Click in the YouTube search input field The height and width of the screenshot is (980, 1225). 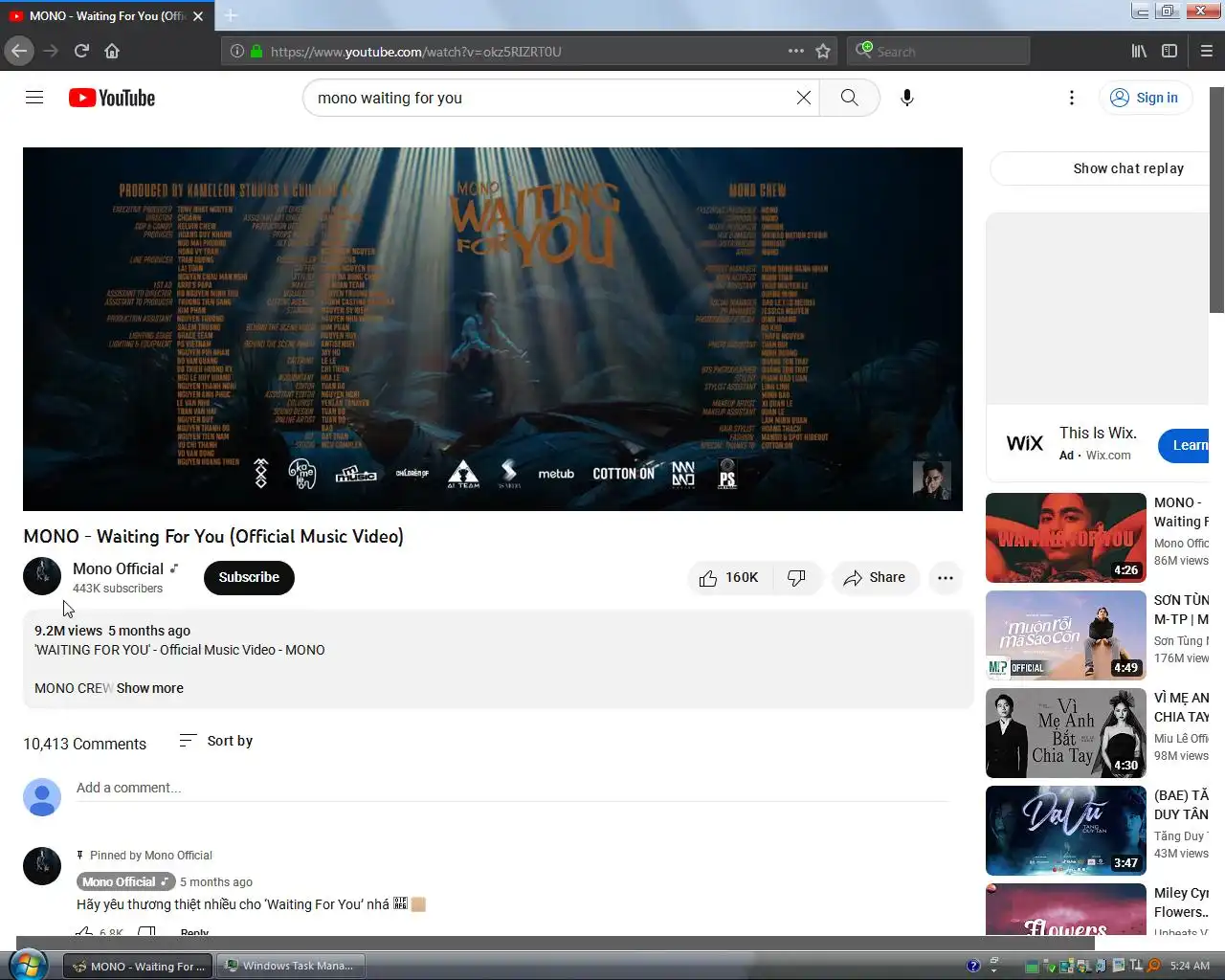click(550, 98)
